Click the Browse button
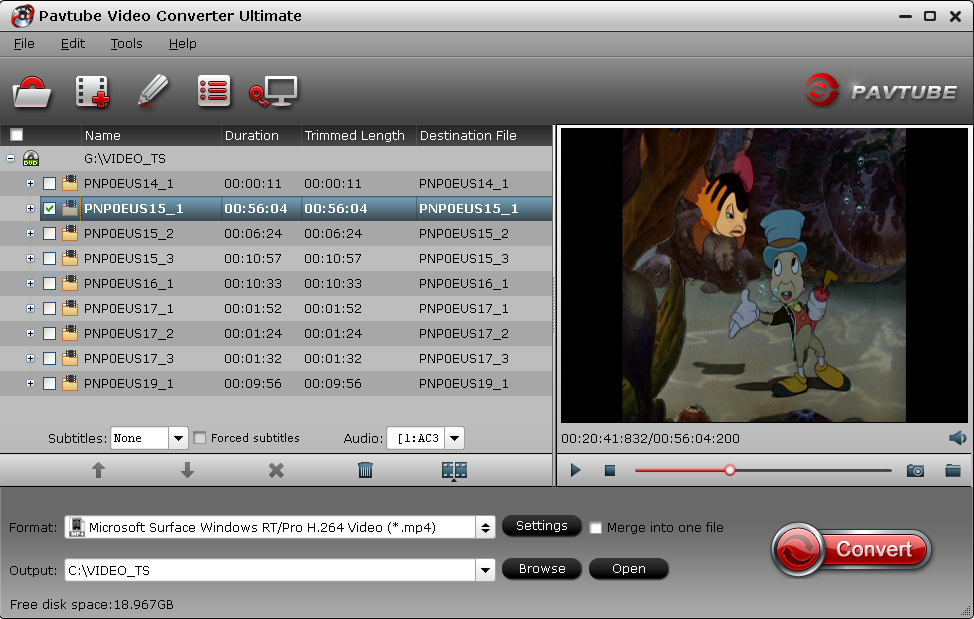 pyautogui.click(x=542, y=569)
